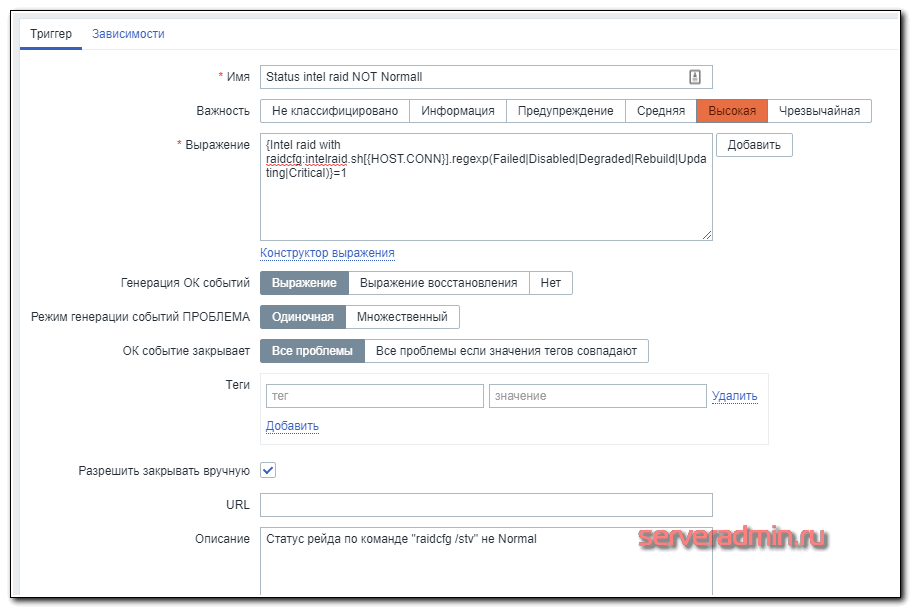This screenshot has height=609, width=912.
Task: Select Высокая severity option
Action: click(732, 111)
